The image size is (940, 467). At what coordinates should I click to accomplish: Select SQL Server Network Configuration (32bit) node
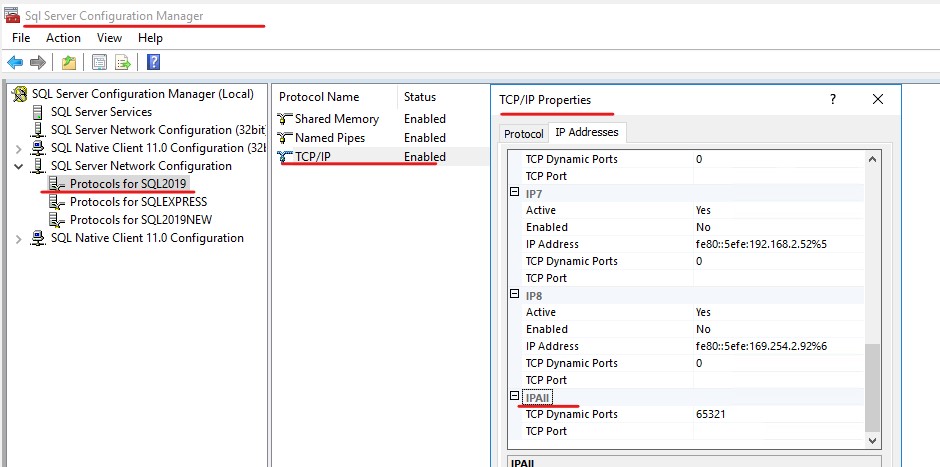(158, 130)
